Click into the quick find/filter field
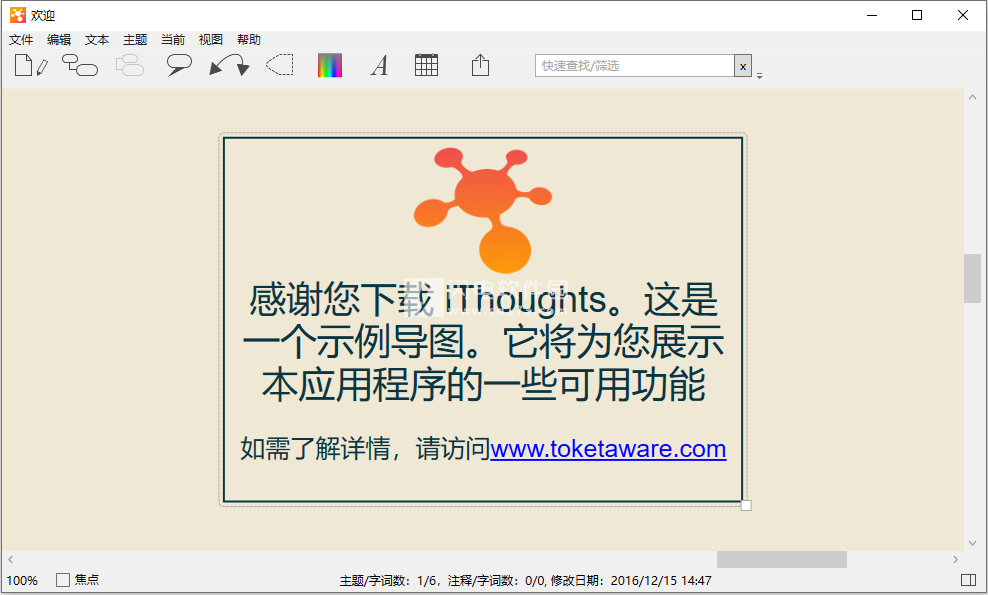 635,66
